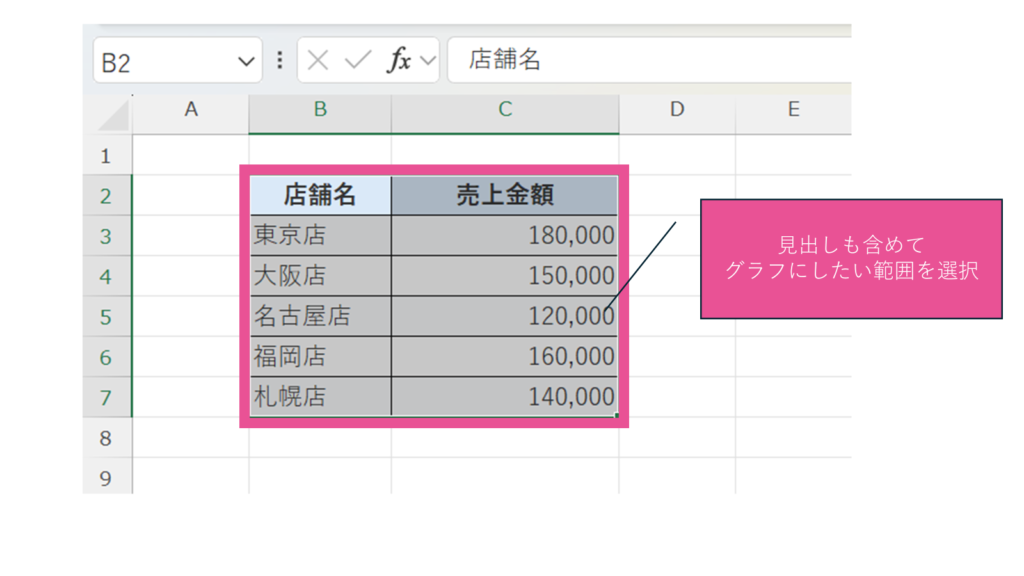Expand the dropdown arrow beside fx
The width and height of the screenshot is (1024, 576).
pos(428,60)
